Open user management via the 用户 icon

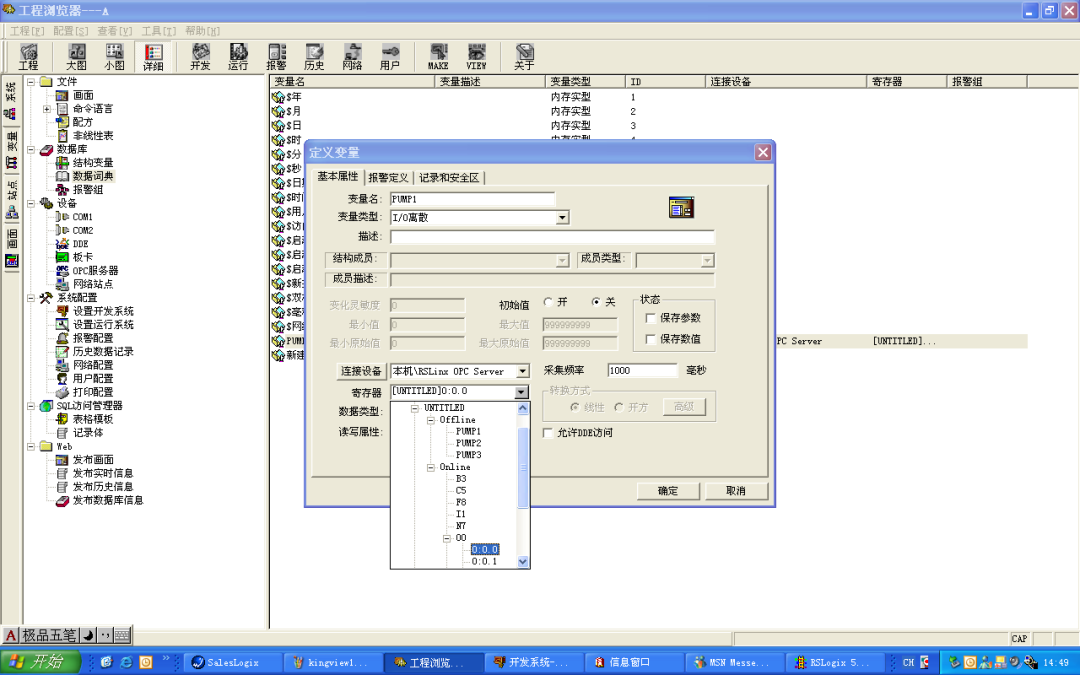[390, 55]
